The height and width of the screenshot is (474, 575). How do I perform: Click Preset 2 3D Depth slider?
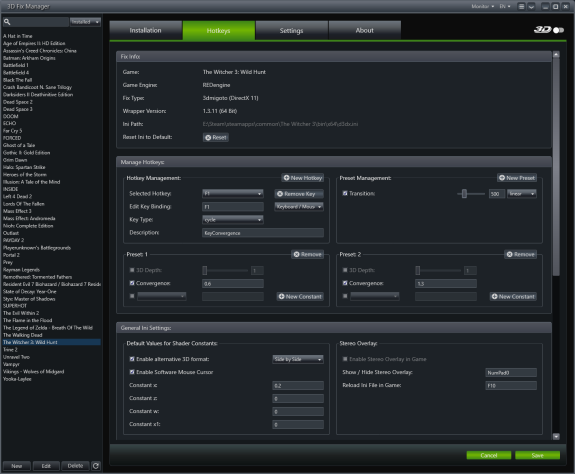(438, 271)
